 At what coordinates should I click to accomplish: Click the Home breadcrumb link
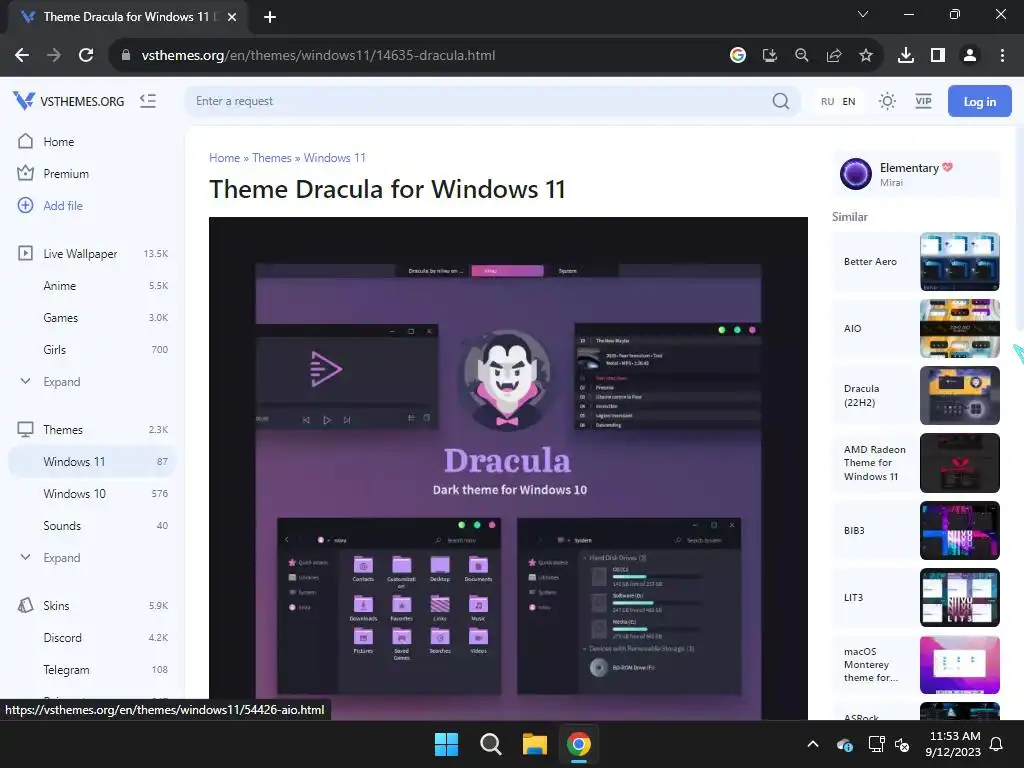point(224,158)
